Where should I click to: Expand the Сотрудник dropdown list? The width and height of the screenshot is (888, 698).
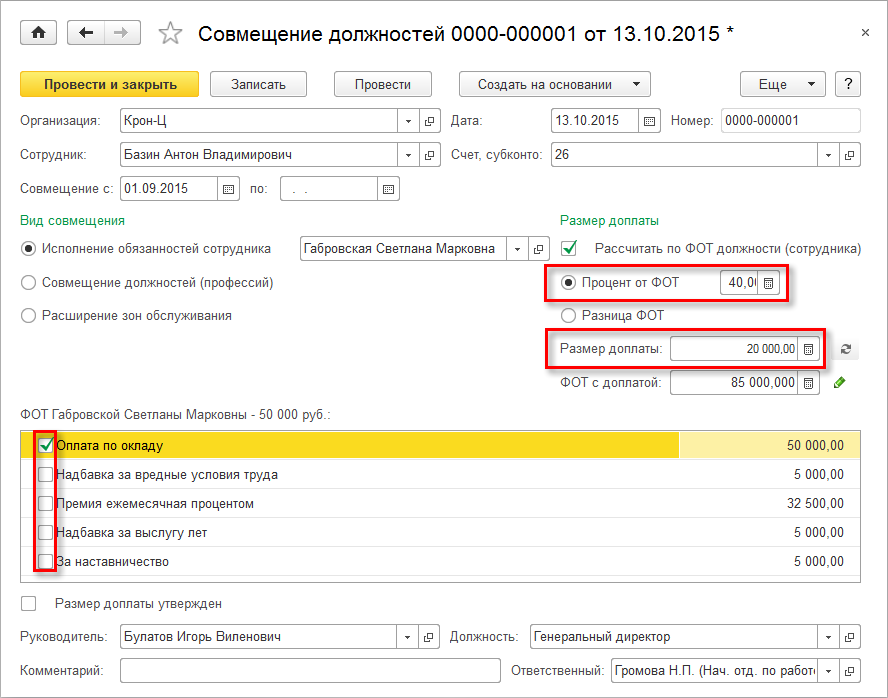408,155
